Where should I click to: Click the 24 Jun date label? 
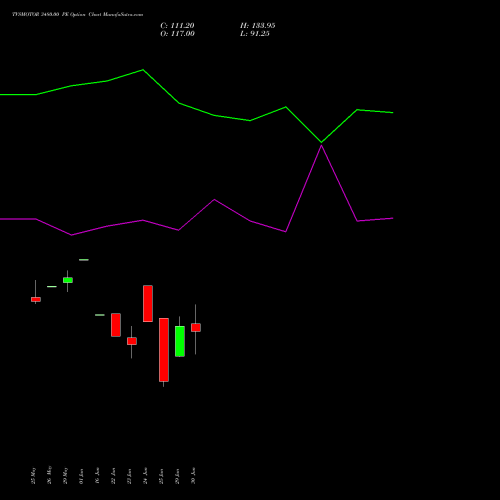coord(145,476)
